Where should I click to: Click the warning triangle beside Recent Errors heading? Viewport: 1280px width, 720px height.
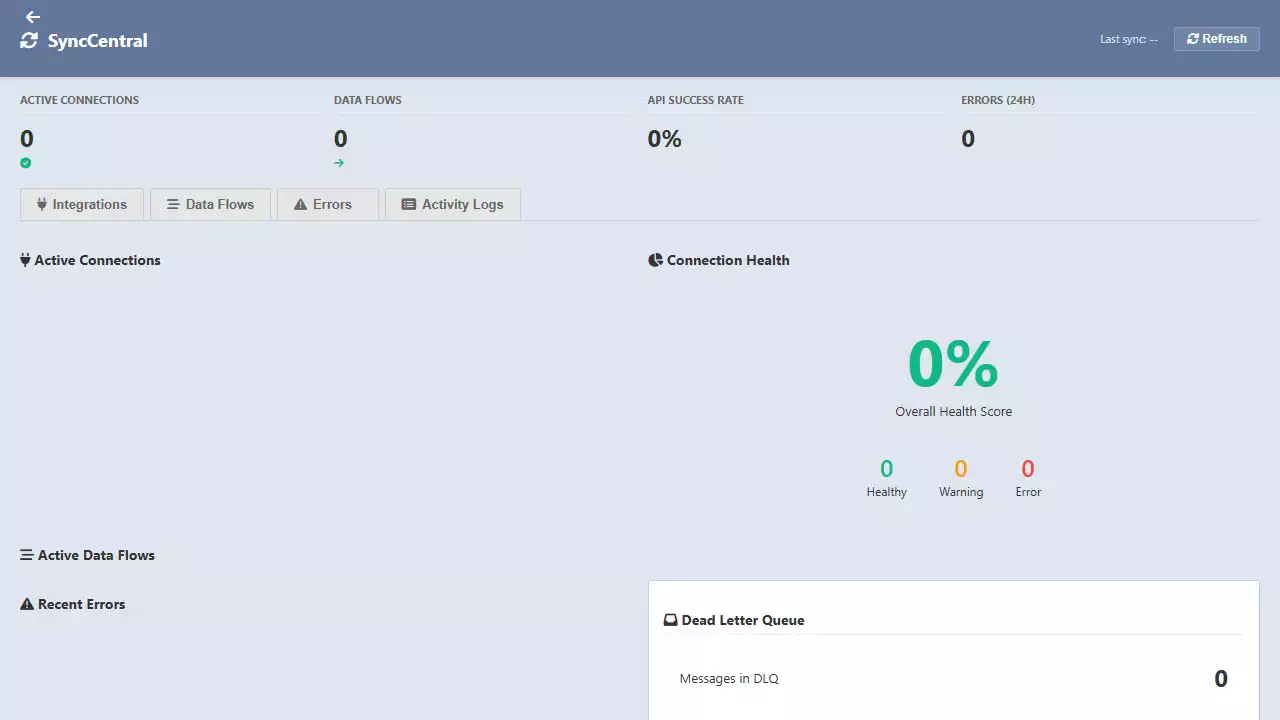pyautogui.click(x=25, y=604)
